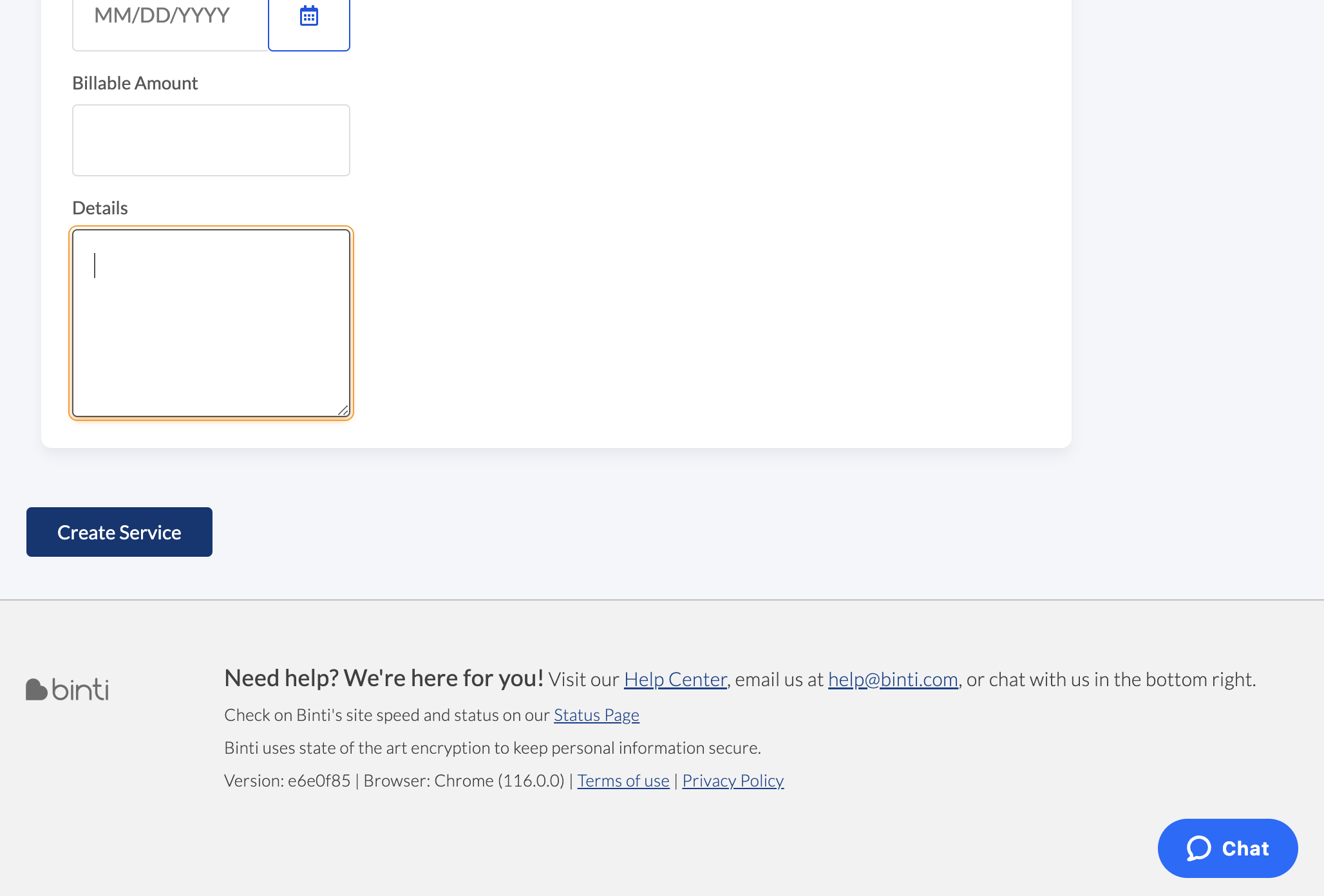The width and height of the screenshot is (1324, 896).
Task: Click the 'Need help? We're here for you!' heading
Action: pyautogui.click(x=384, y=678)
